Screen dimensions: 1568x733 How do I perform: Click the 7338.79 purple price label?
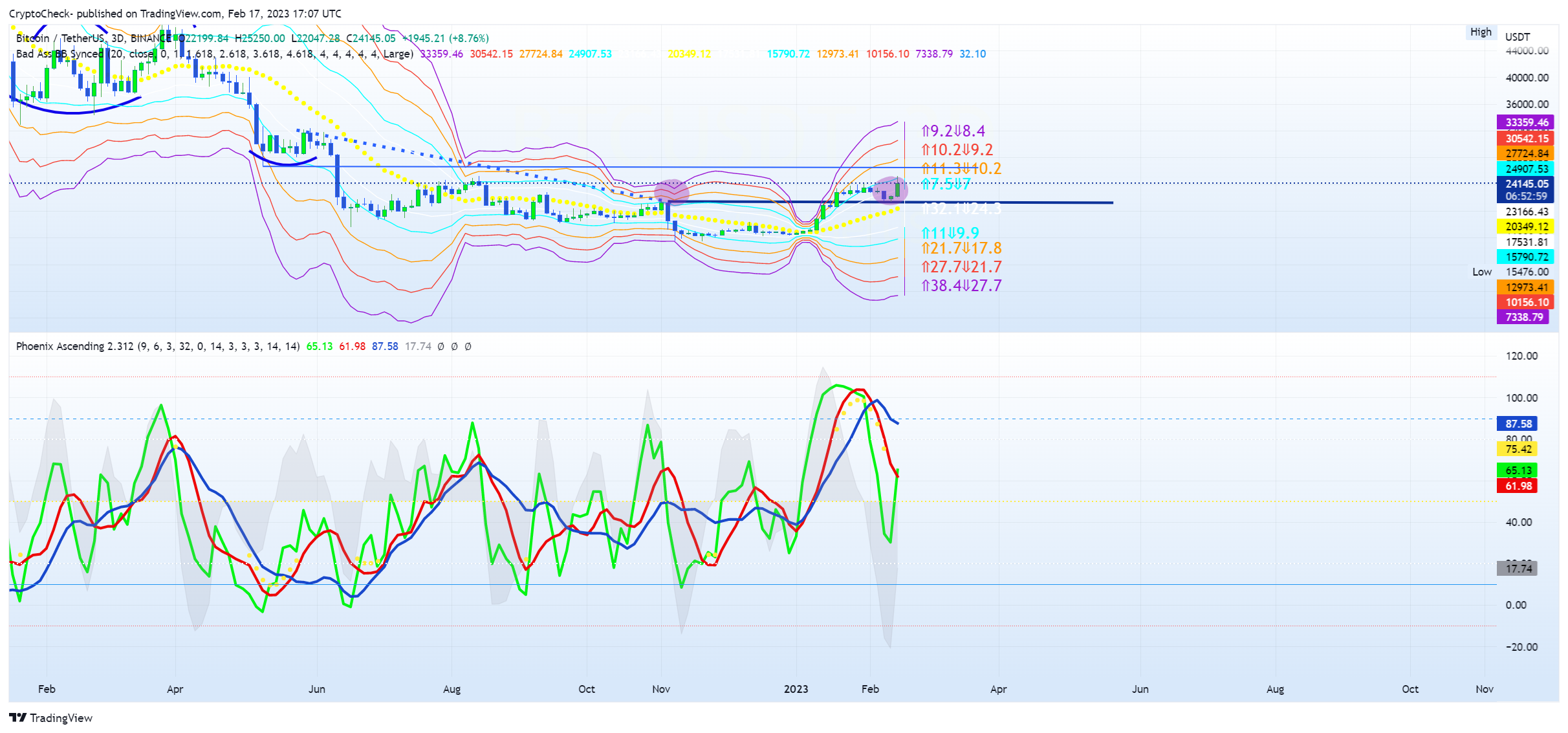click(1523, 317)
